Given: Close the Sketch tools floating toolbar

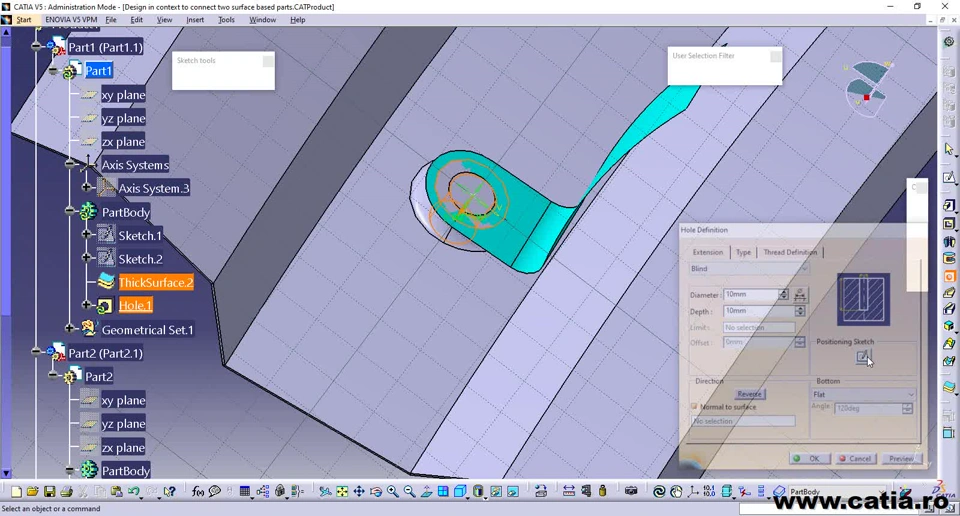Looking at the screenshot, I should point(268,61).
